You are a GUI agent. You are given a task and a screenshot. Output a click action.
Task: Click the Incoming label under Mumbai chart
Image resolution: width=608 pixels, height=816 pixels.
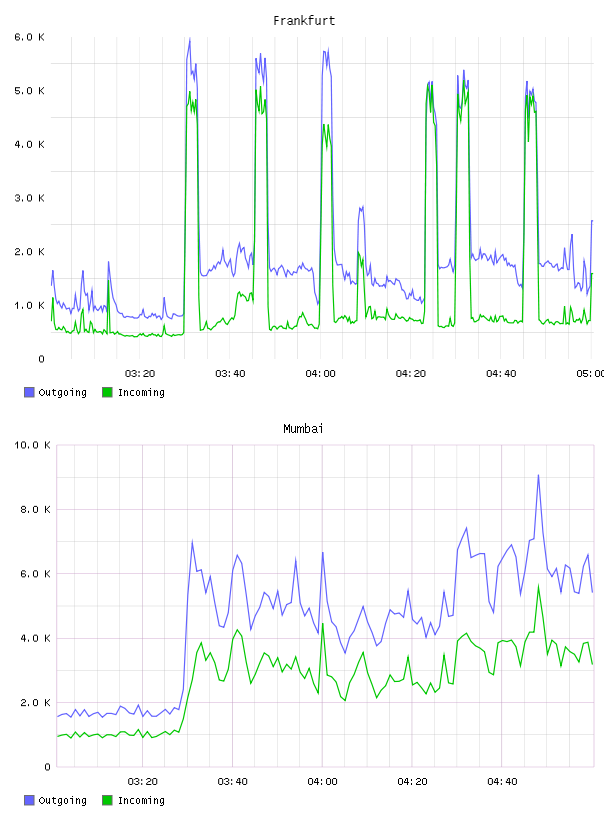point(141,801)
